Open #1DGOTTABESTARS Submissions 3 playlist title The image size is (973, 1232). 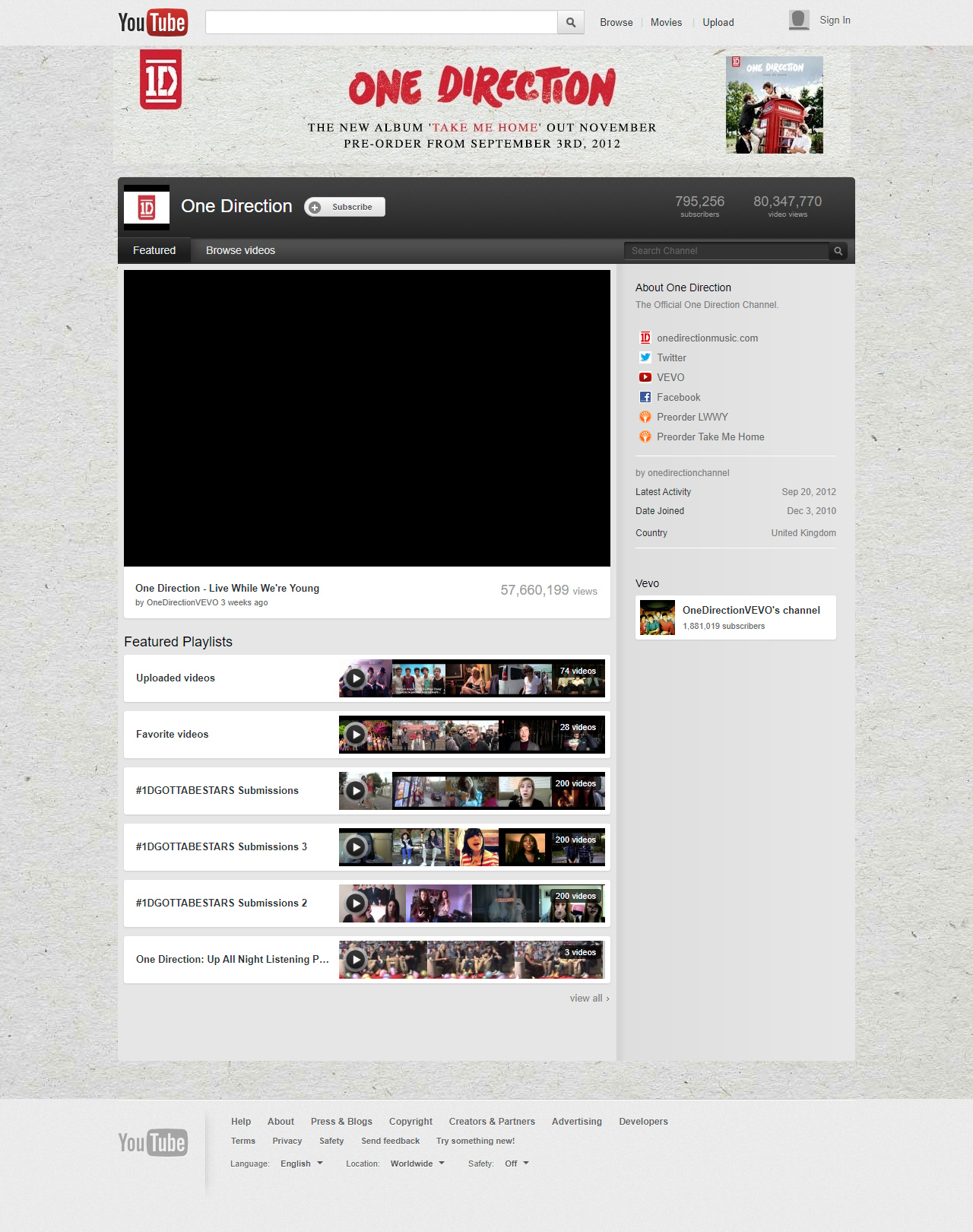(x=222, y=847)
